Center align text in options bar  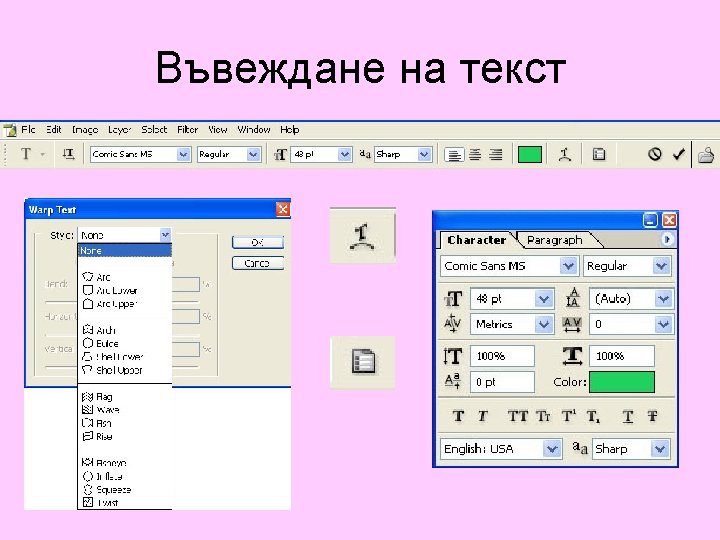[475, 154]
